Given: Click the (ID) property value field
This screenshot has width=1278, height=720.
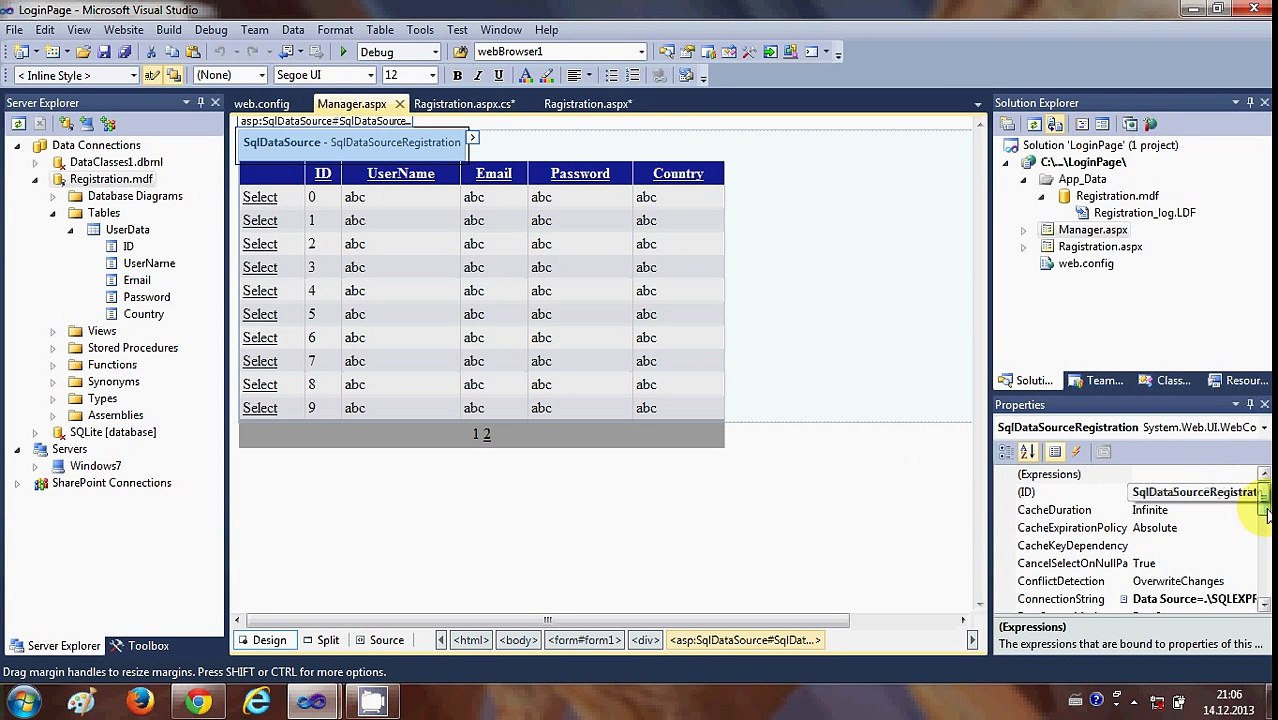Looking at the screenshot, I should tap(1194, 492).
